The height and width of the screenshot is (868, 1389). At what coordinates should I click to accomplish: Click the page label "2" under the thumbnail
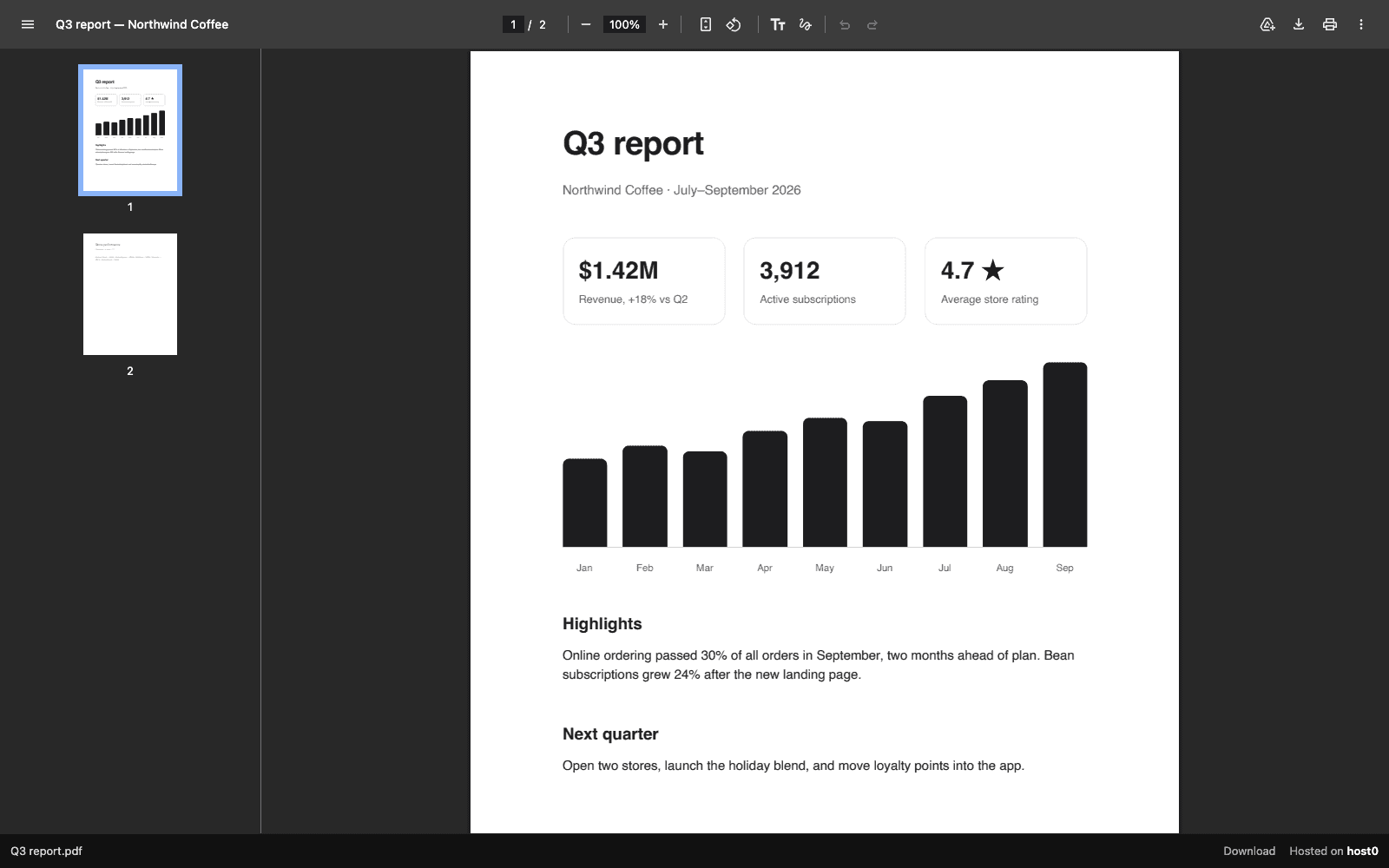(130, 371)
